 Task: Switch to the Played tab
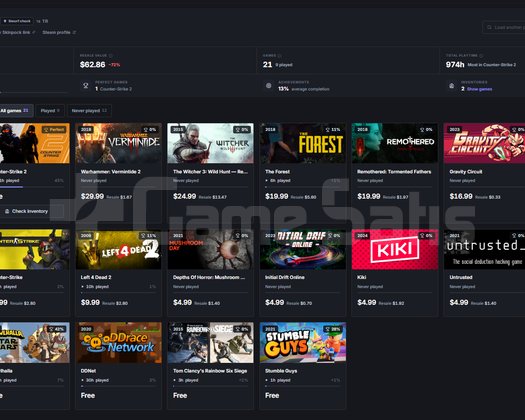coord(50,111)
